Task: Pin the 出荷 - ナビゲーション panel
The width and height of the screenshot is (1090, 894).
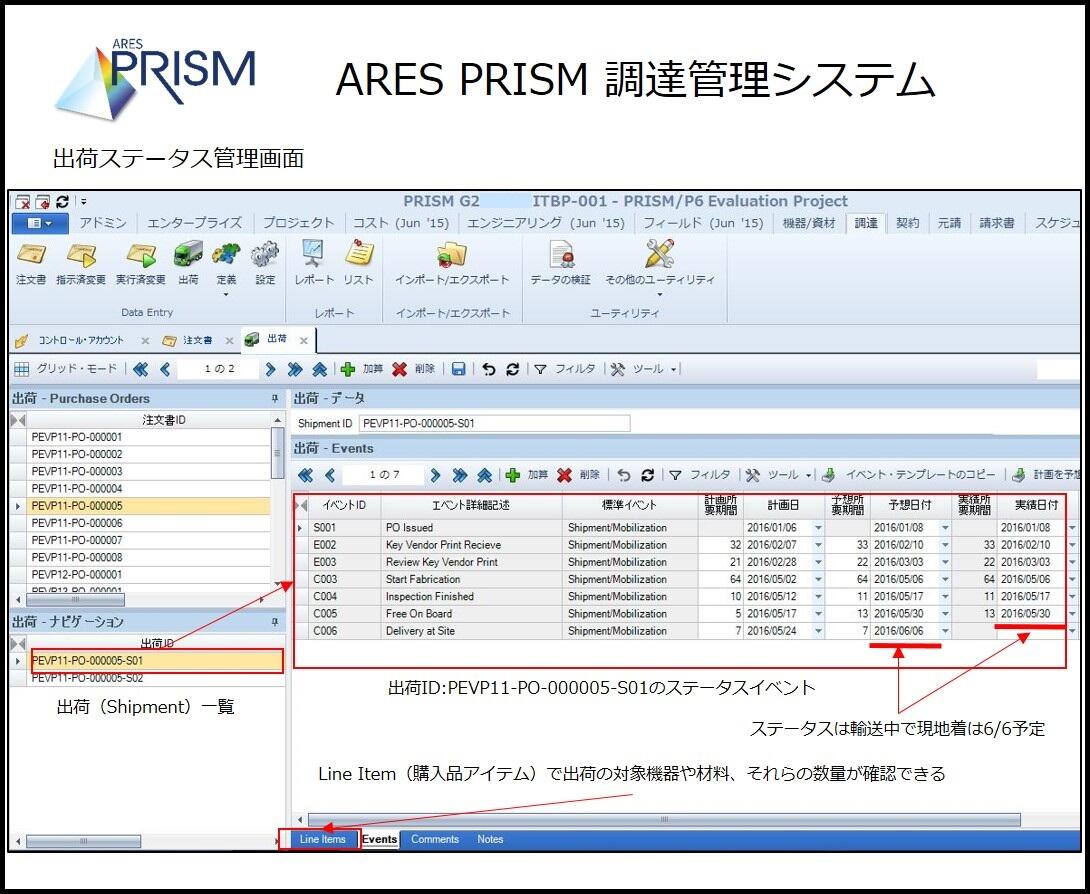Action: (275, 621)
